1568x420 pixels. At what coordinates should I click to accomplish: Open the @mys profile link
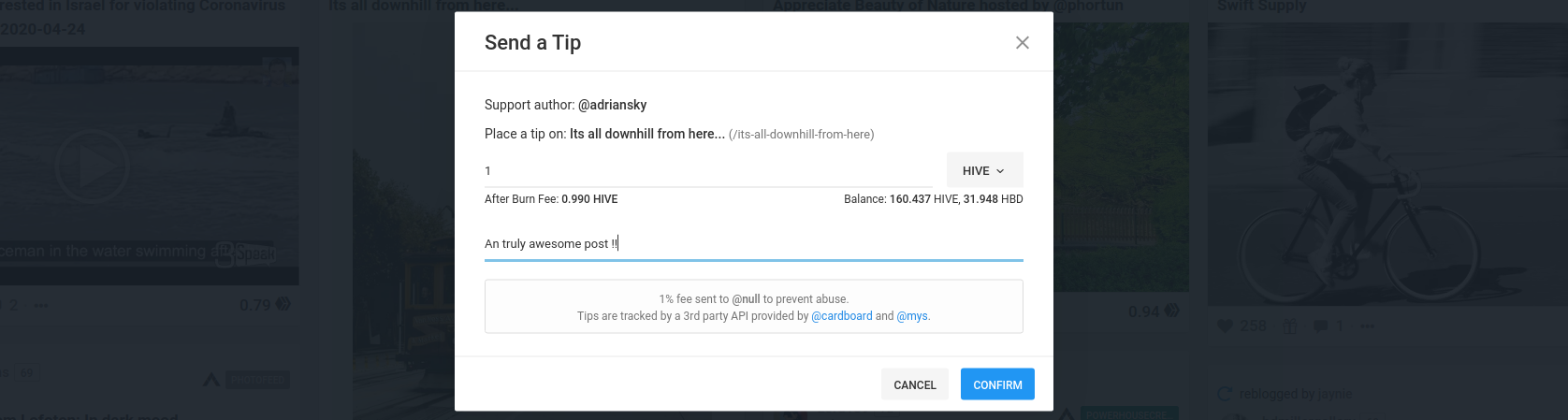912,316
